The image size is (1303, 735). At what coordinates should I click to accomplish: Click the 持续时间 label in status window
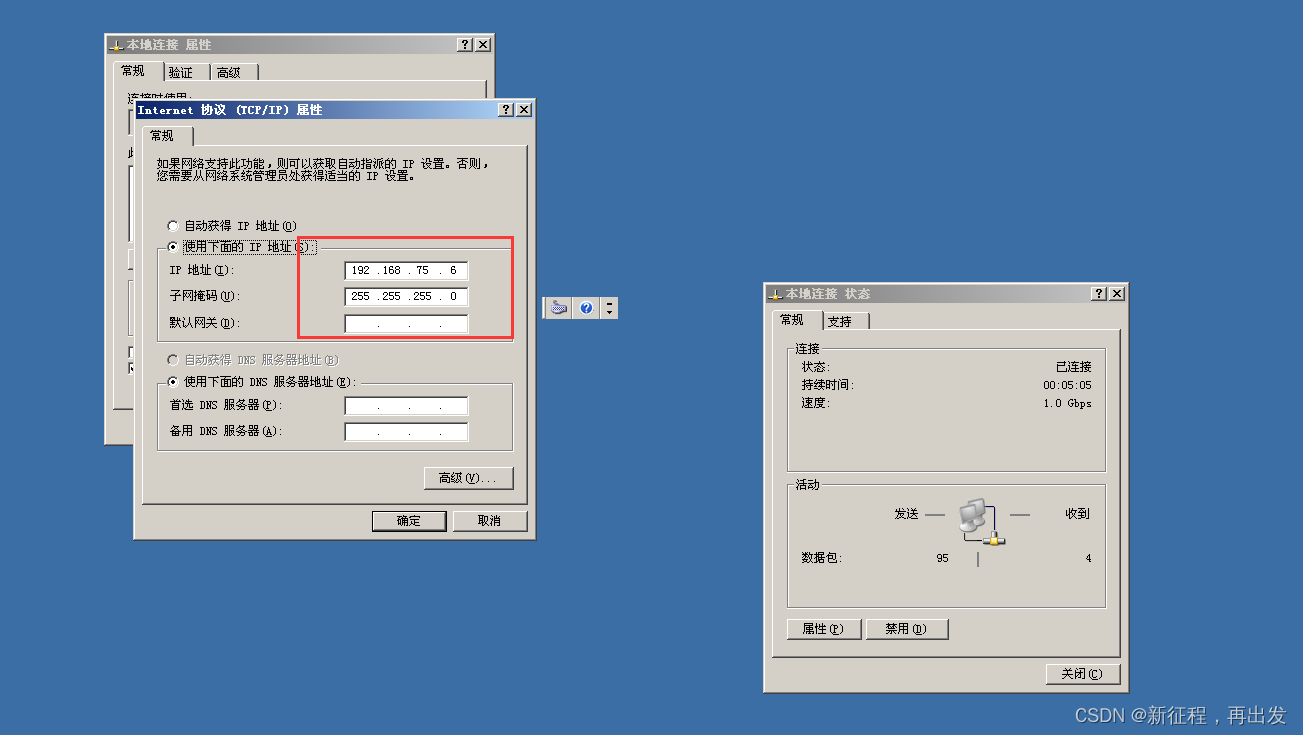coord(828,385)
